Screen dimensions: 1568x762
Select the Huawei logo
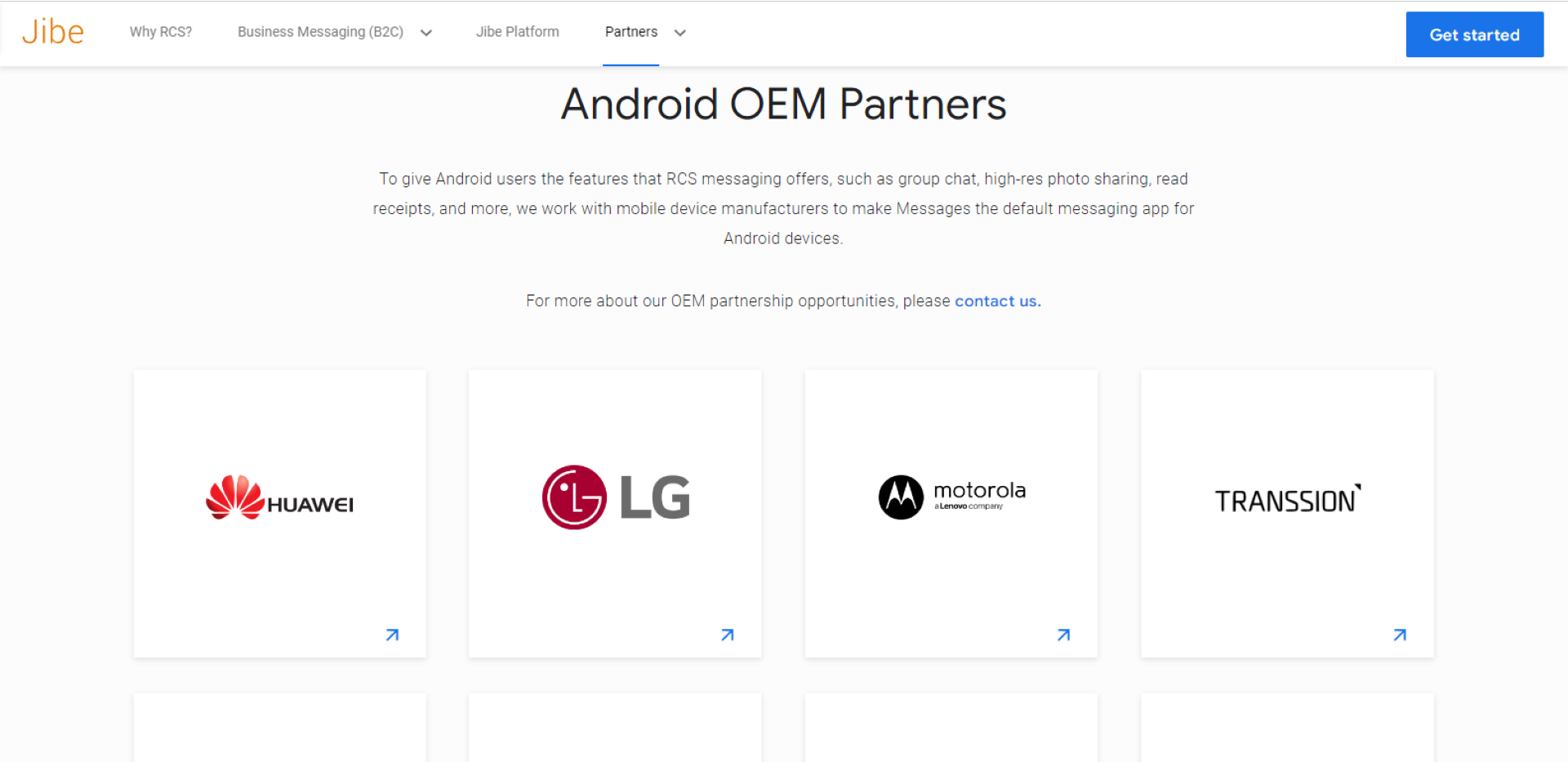click(x=280, y=497)
